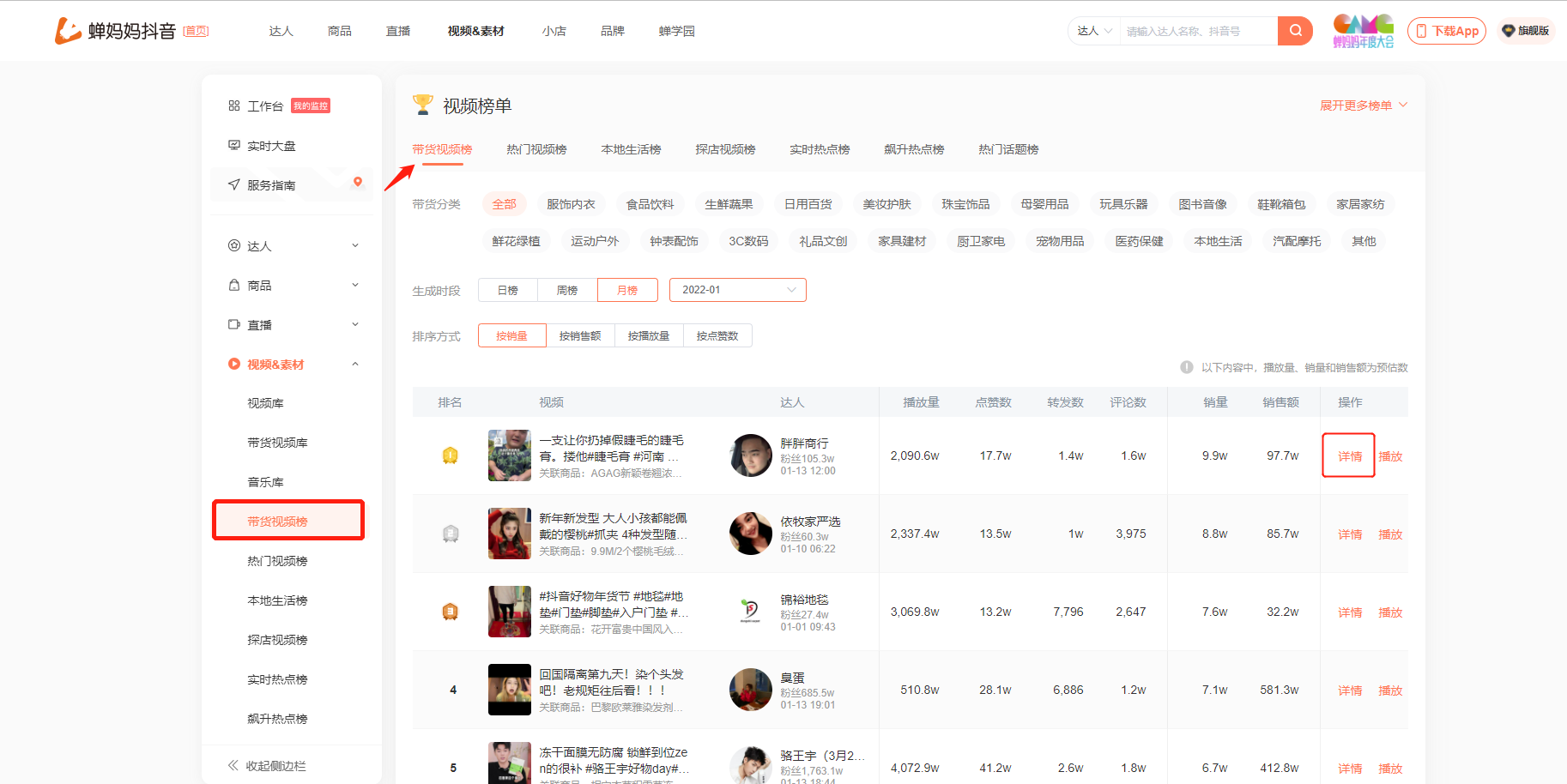Click the bronze rank-three medal icon

[451, 612]
